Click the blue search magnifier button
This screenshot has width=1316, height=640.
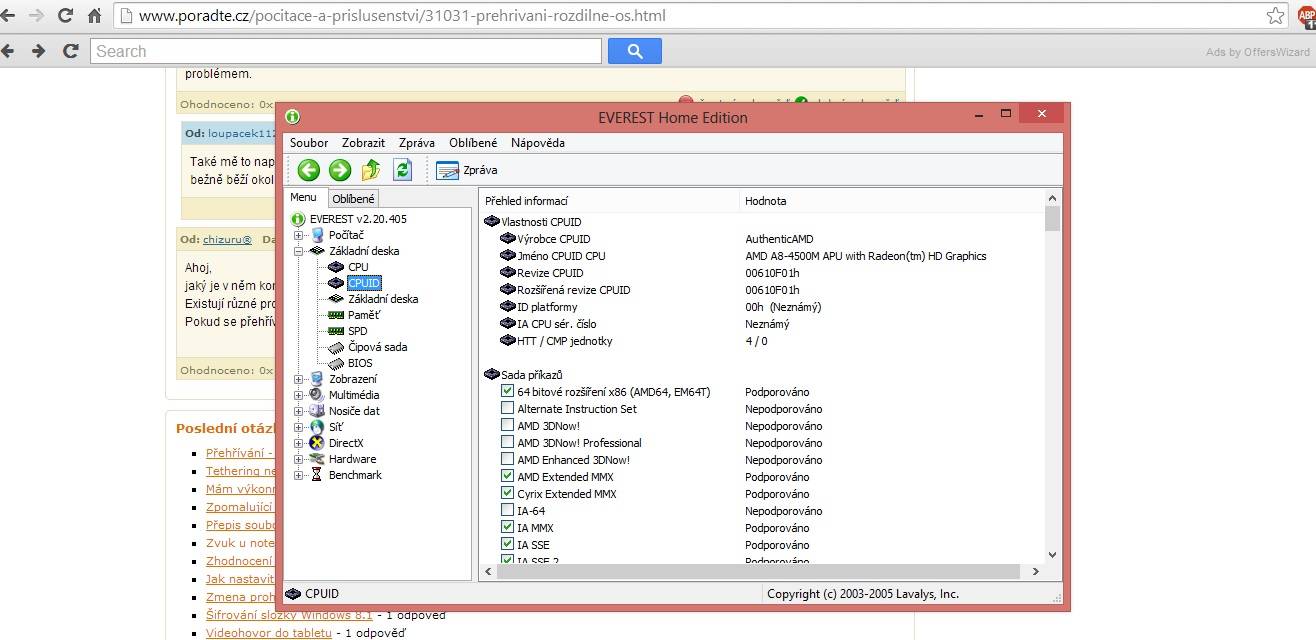click(x=634, y=51)
